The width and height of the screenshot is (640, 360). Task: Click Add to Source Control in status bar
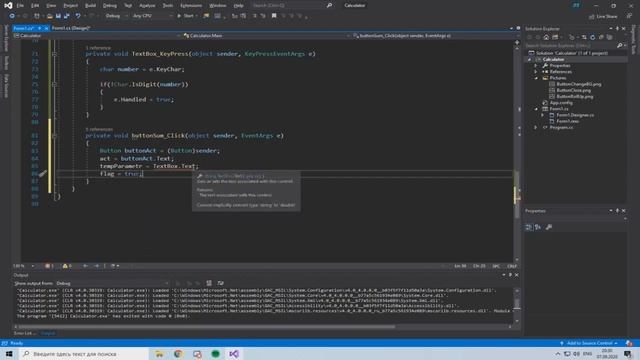point(589,343)
